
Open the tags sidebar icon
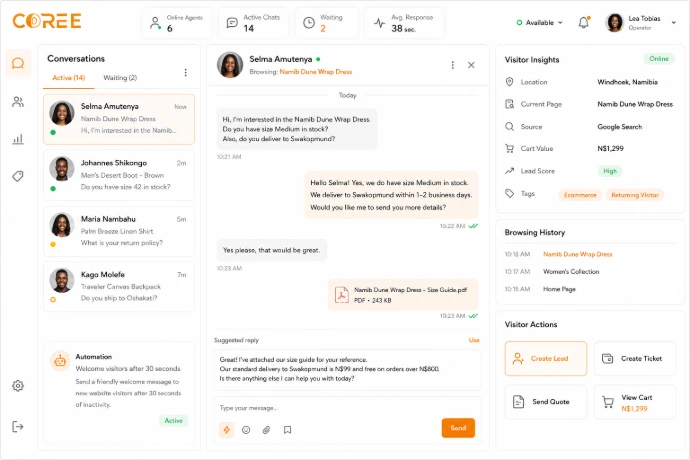[x=18, y=177]
